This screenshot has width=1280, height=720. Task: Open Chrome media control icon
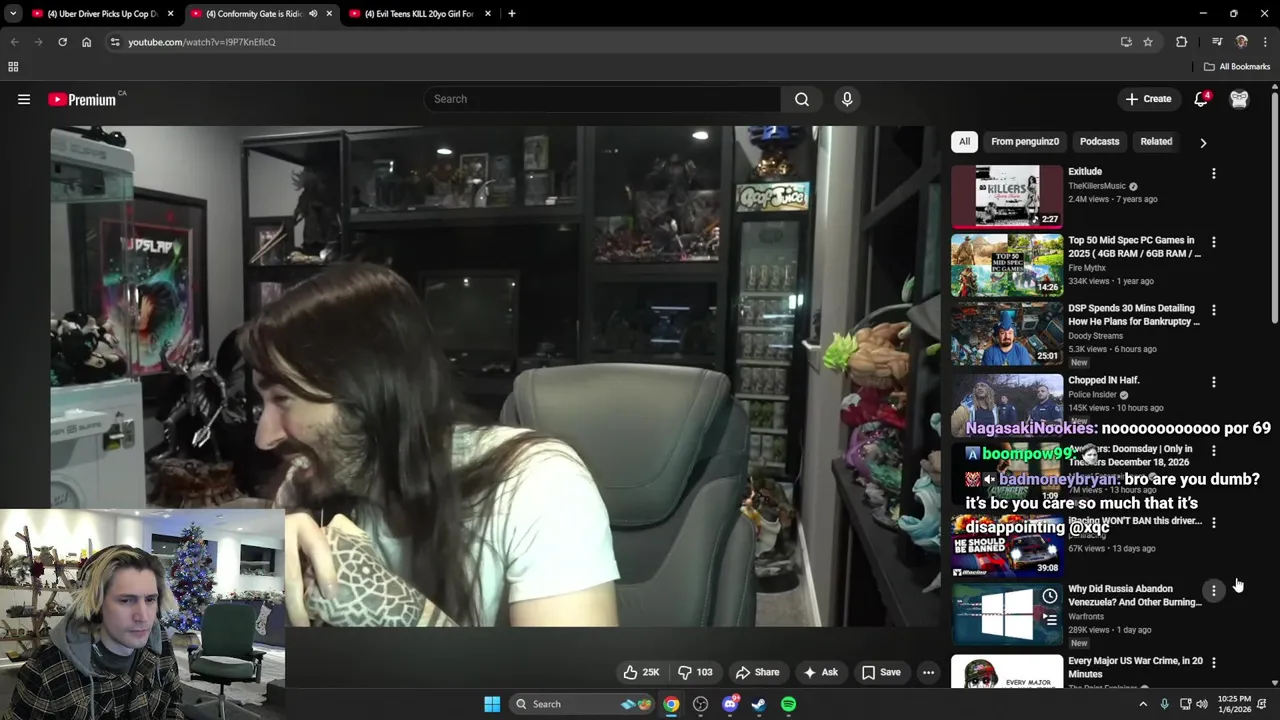pos(1216,42)
